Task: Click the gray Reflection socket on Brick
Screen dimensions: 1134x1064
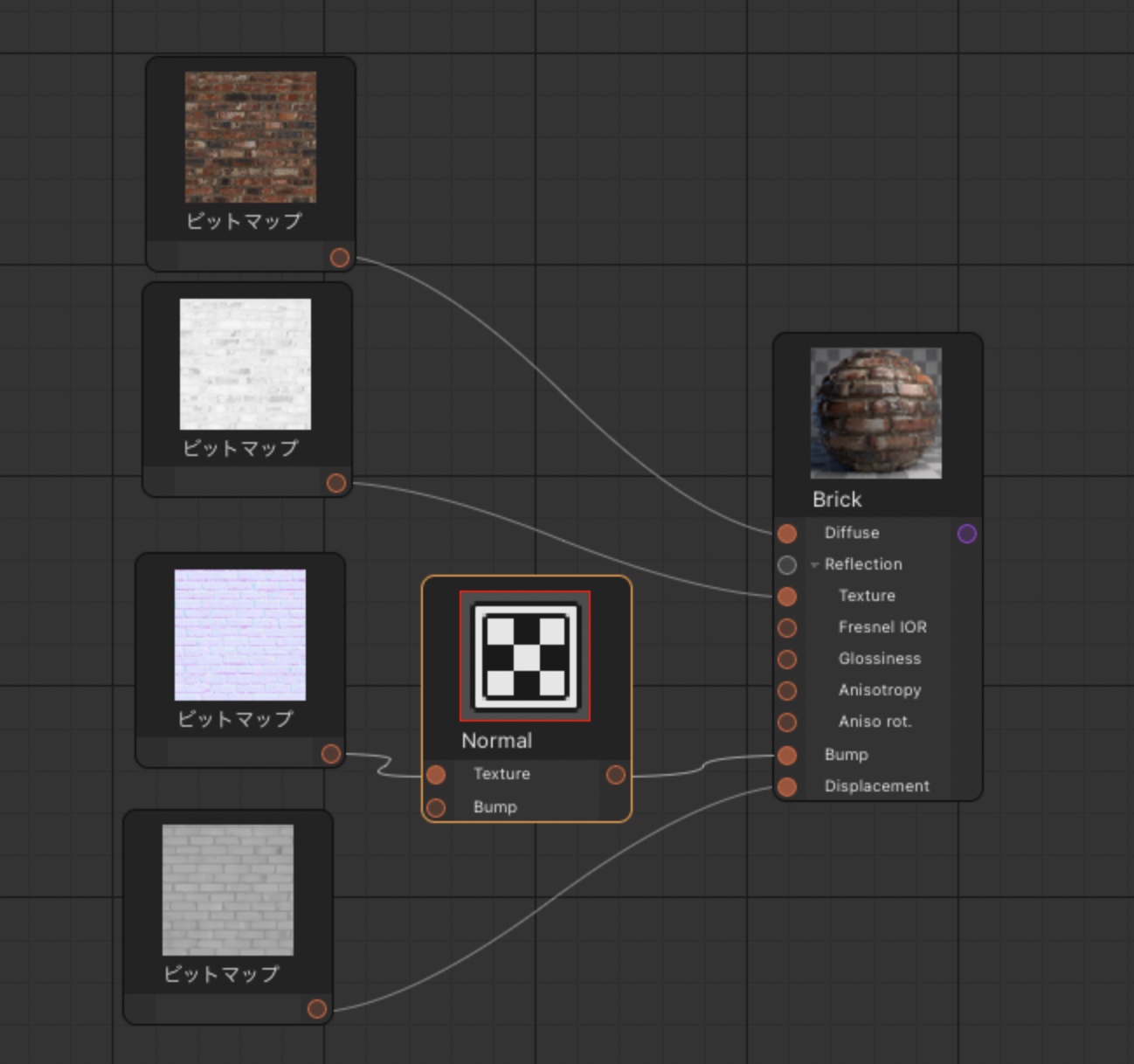Action: (787, 565)
